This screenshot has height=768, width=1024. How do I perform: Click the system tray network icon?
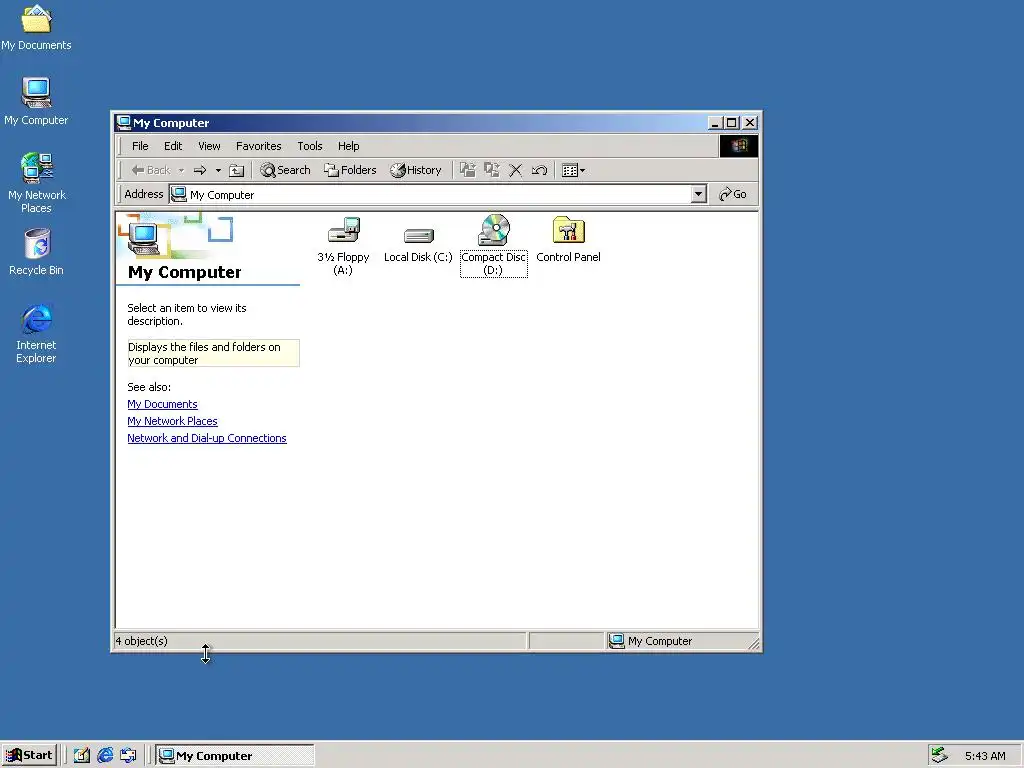939,755
